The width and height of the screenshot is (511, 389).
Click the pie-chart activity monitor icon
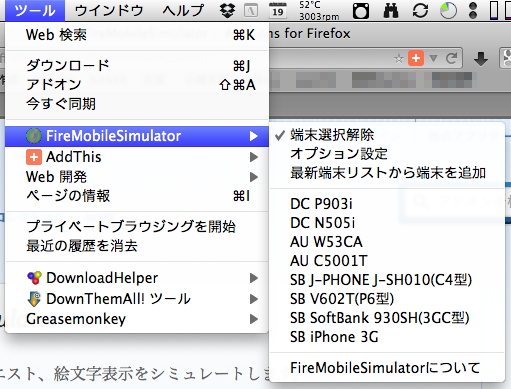pyautogui.click(x=448, y=10)
